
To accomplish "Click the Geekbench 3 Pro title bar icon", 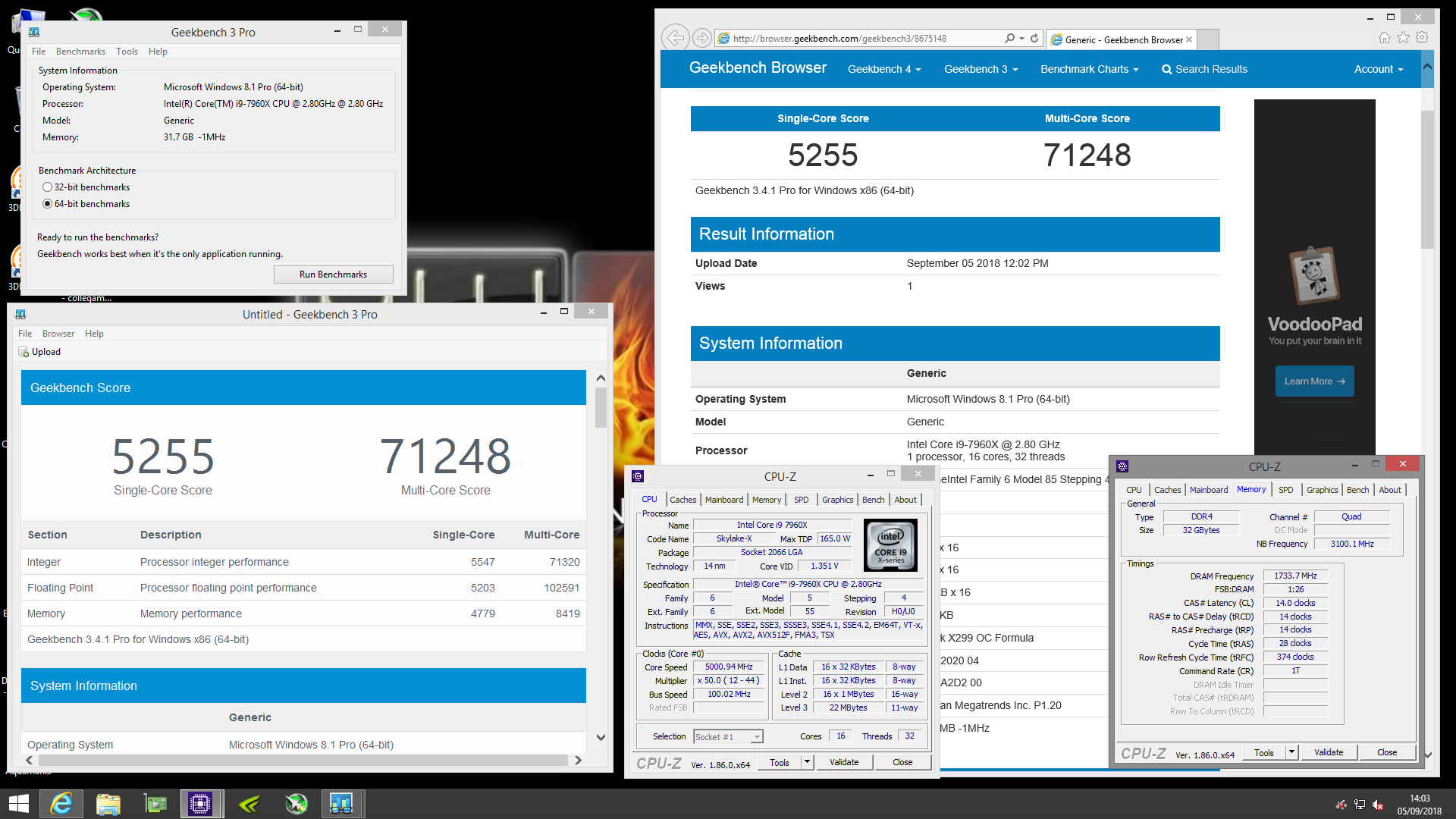I will [34, 32].
